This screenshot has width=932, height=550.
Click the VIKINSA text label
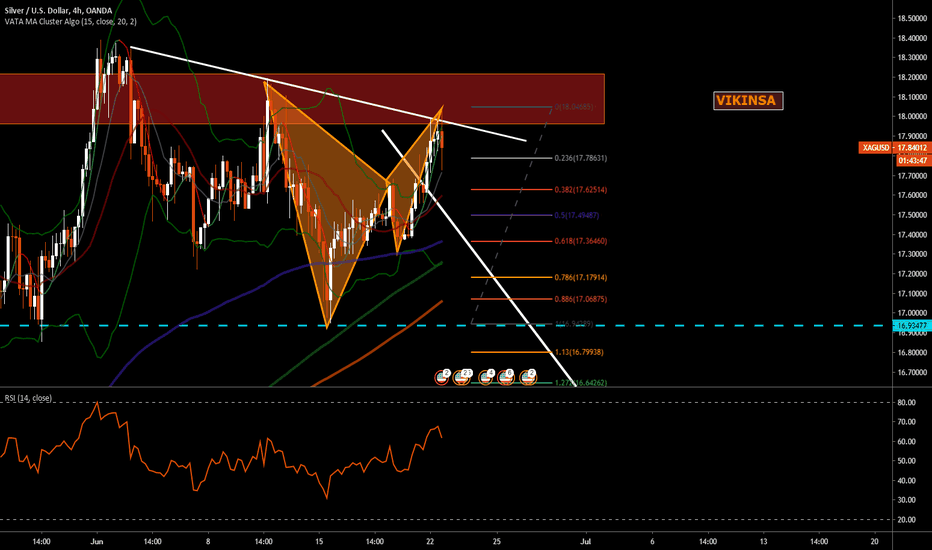pos(748,100)
